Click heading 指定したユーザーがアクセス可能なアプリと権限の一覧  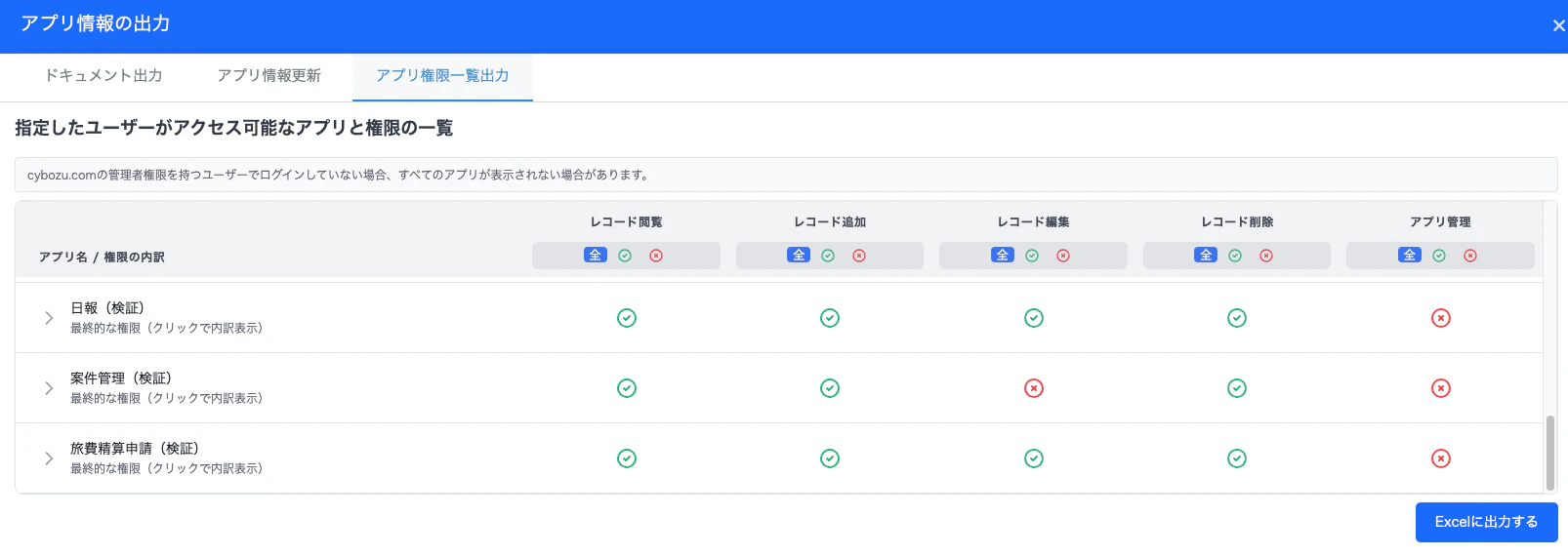point(234,128)
